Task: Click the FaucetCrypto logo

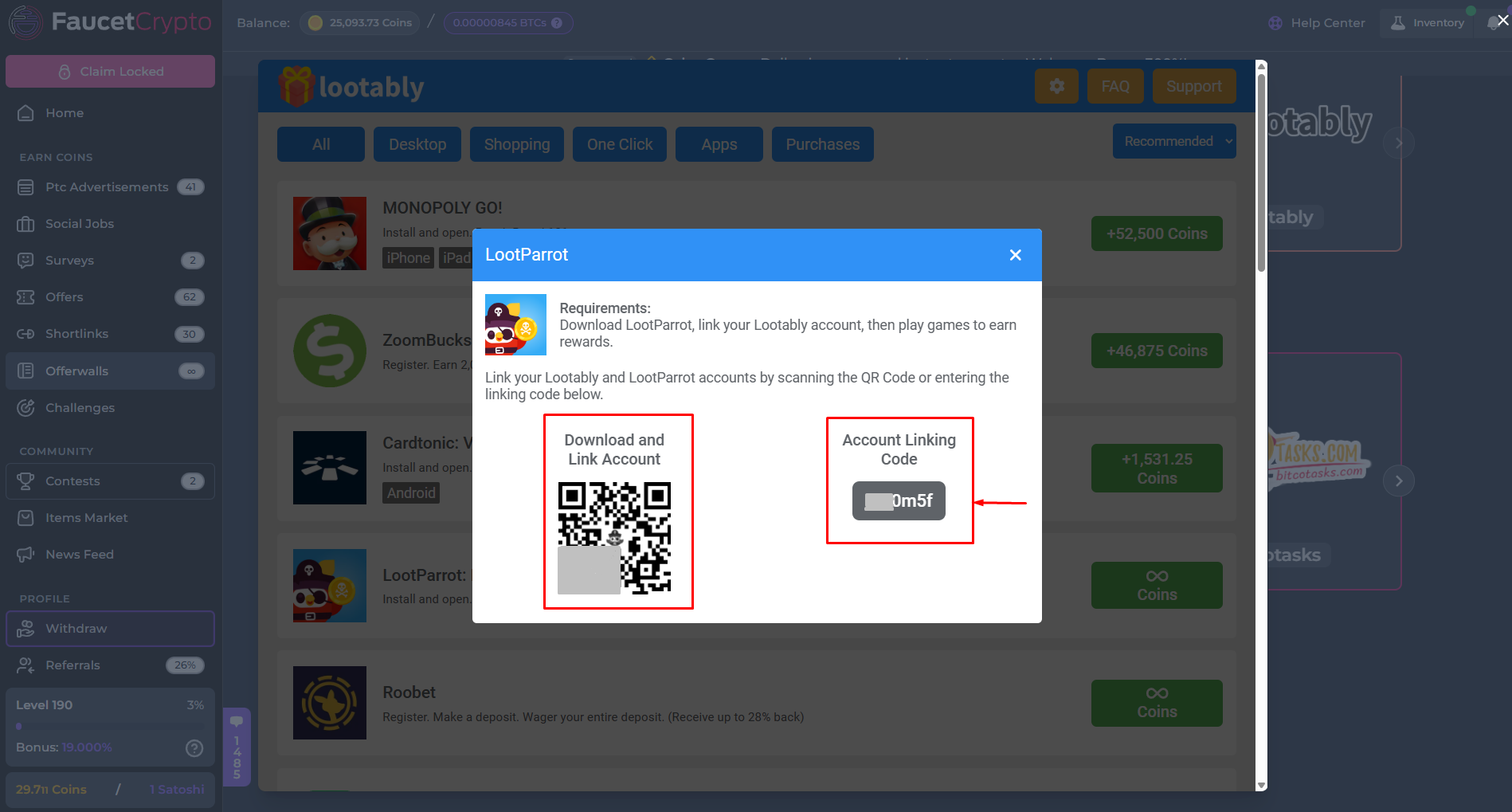Action: click(x=110, y=22)
